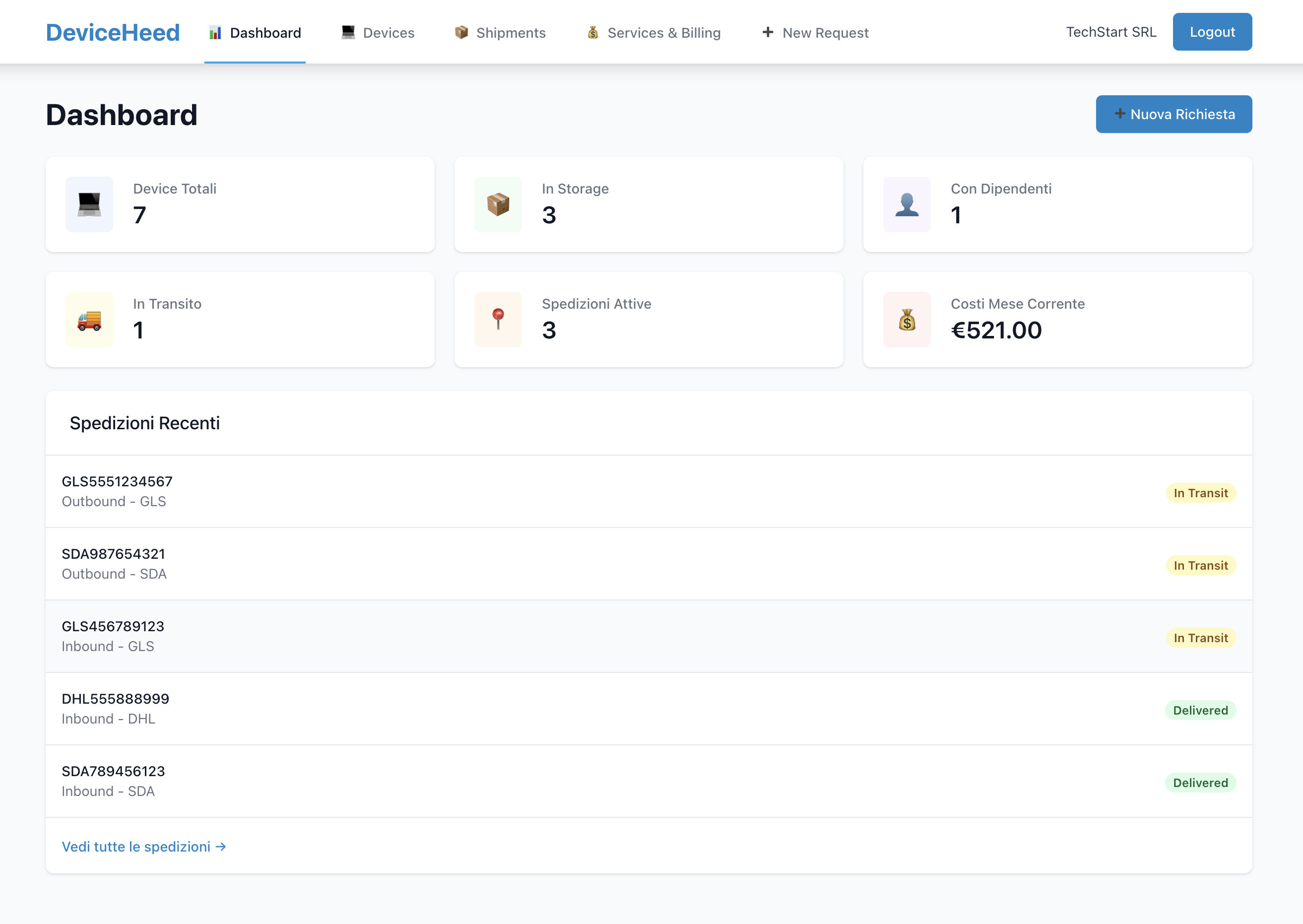Open the Services & Billing section
1303x924 pixels.
coord(663,32)
